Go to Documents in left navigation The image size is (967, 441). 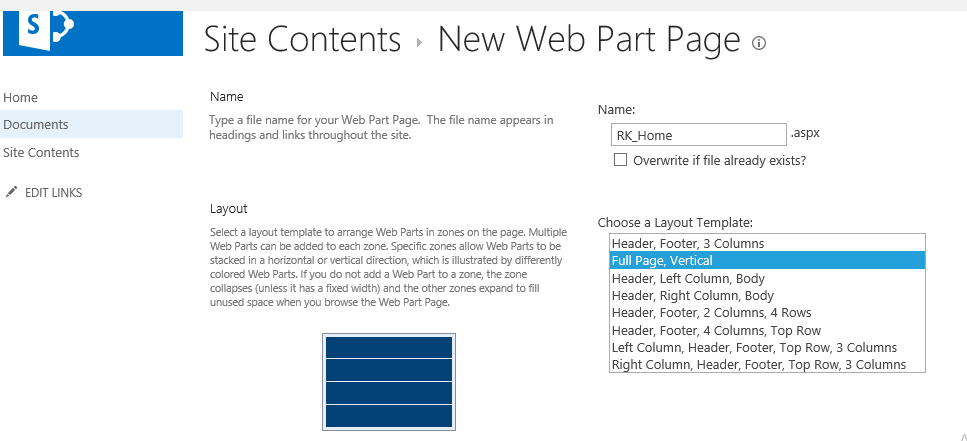point(36,125)
